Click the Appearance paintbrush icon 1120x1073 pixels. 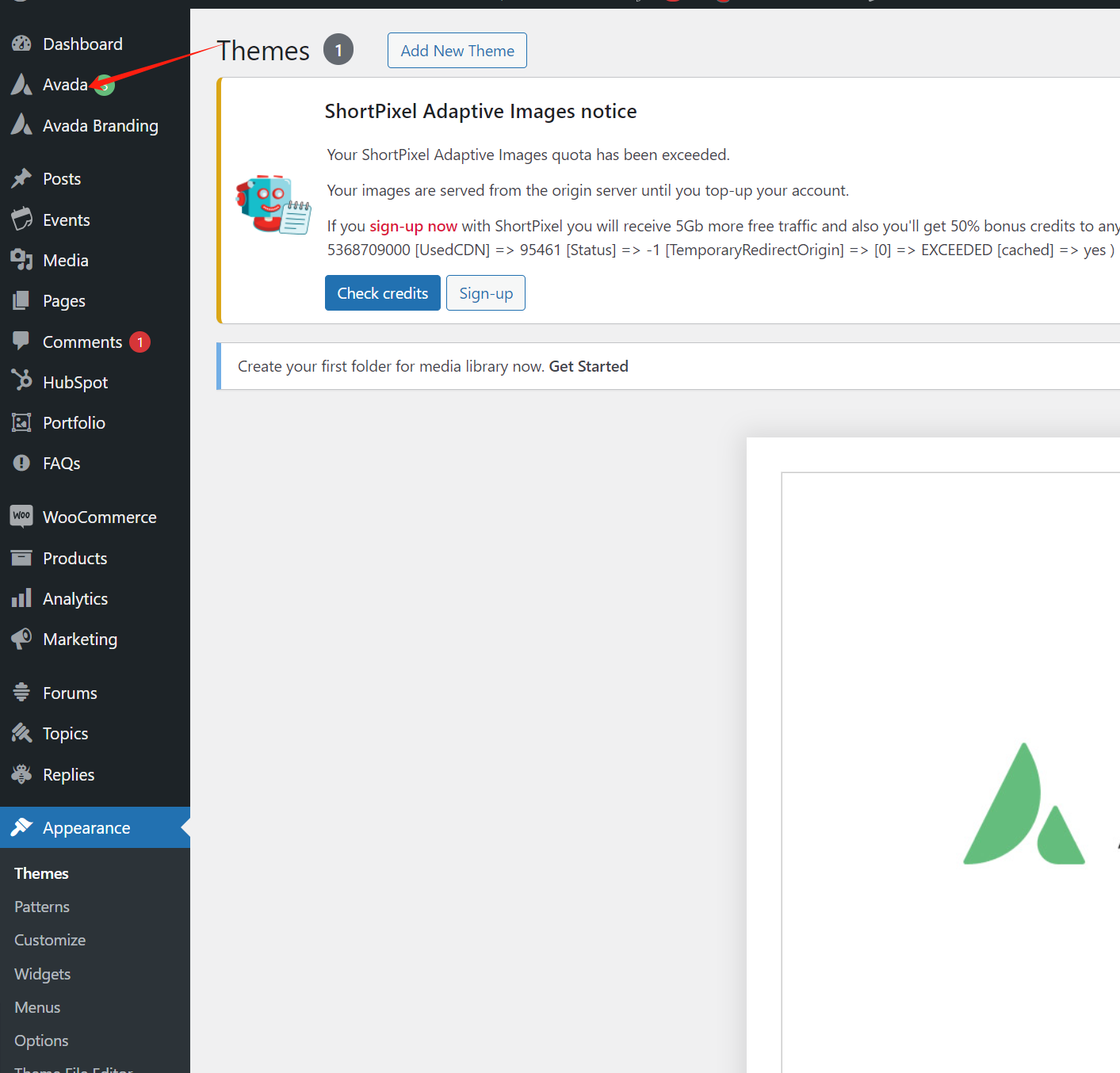(21, 827)
